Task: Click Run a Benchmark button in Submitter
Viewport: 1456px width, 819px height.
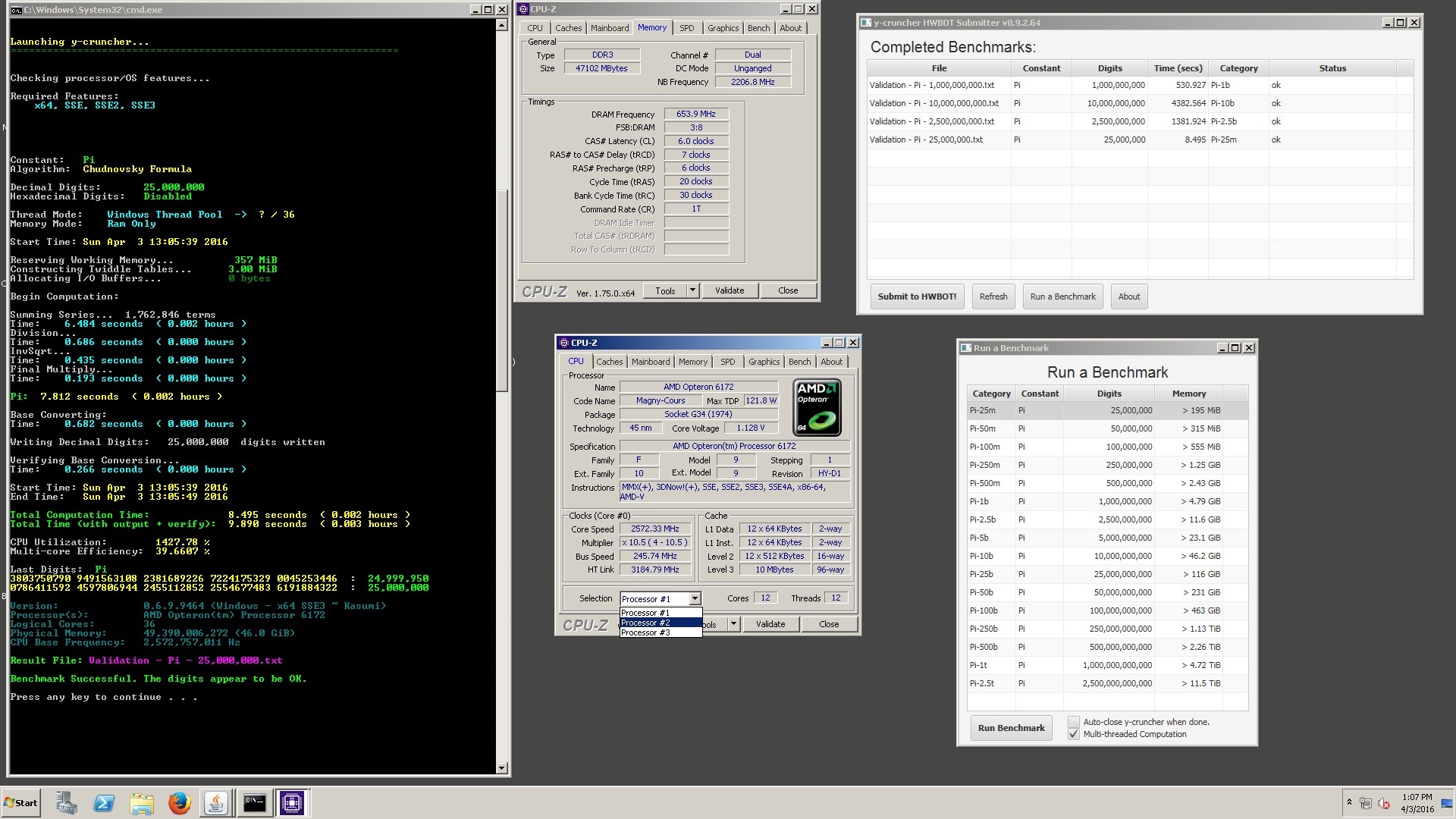Action: 1063,297
